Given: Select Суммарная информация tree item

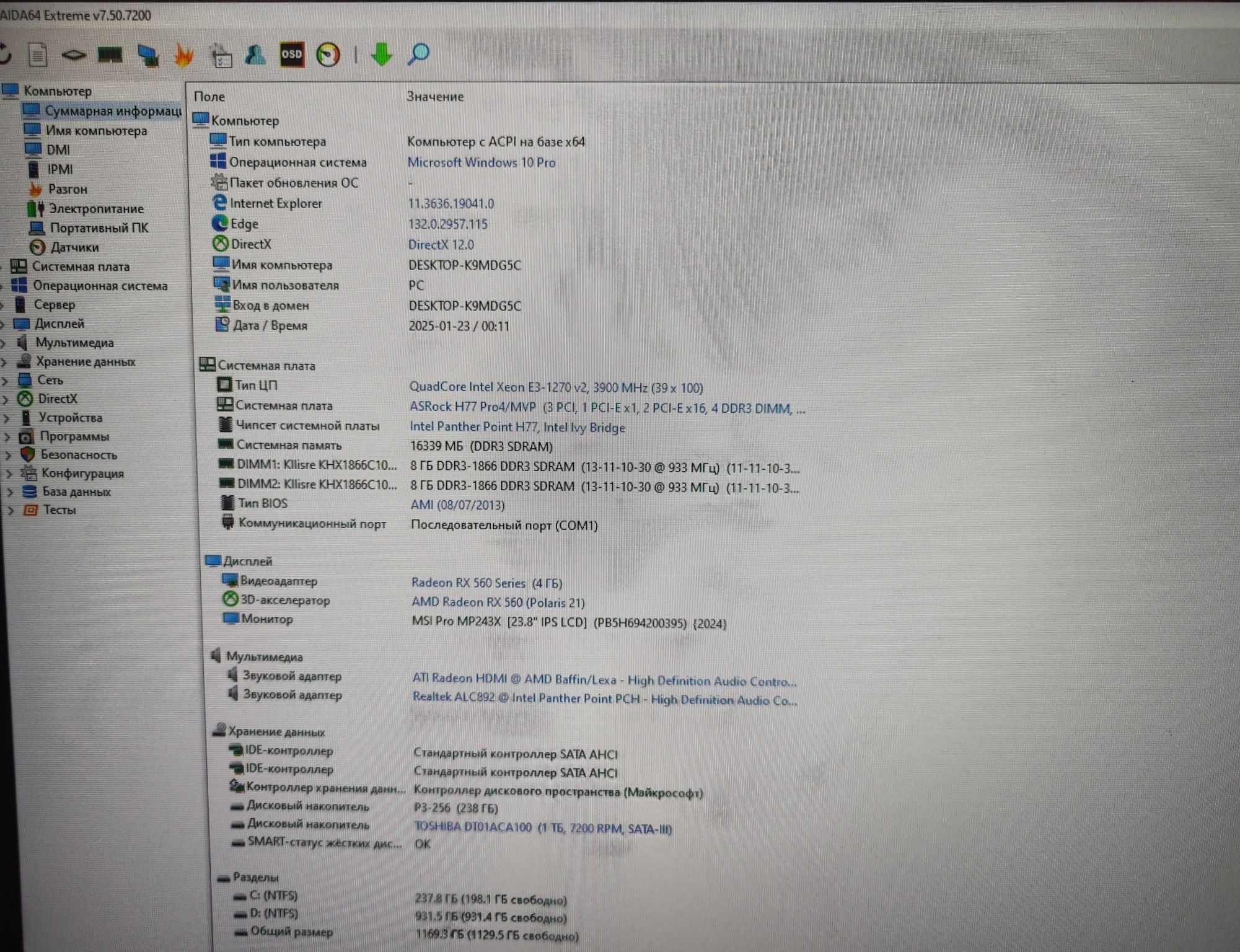Looking at the screenshot, I should [x=102, y=111].
